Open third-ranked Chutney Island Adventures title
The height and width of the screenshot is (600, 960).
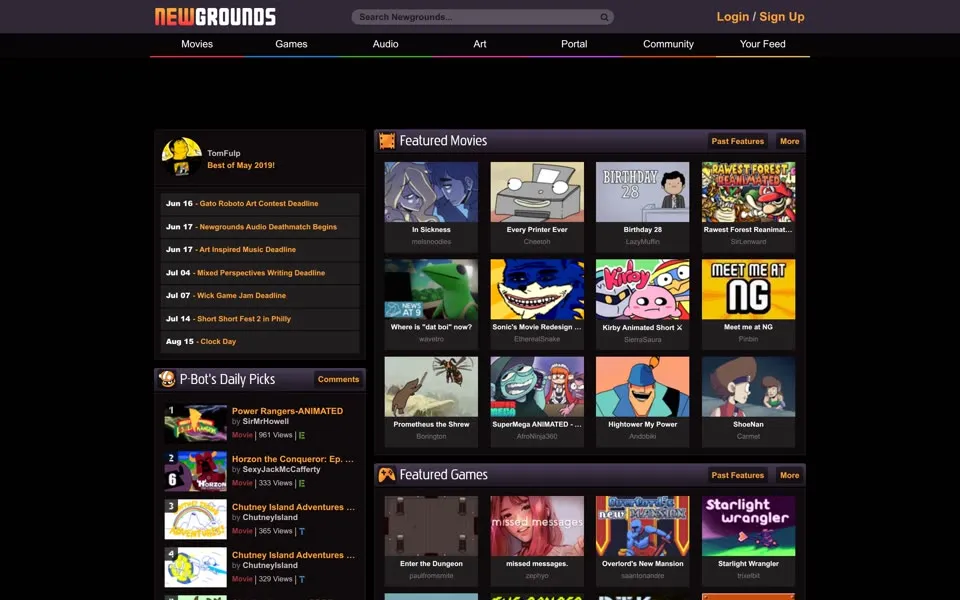pos(293,507)
